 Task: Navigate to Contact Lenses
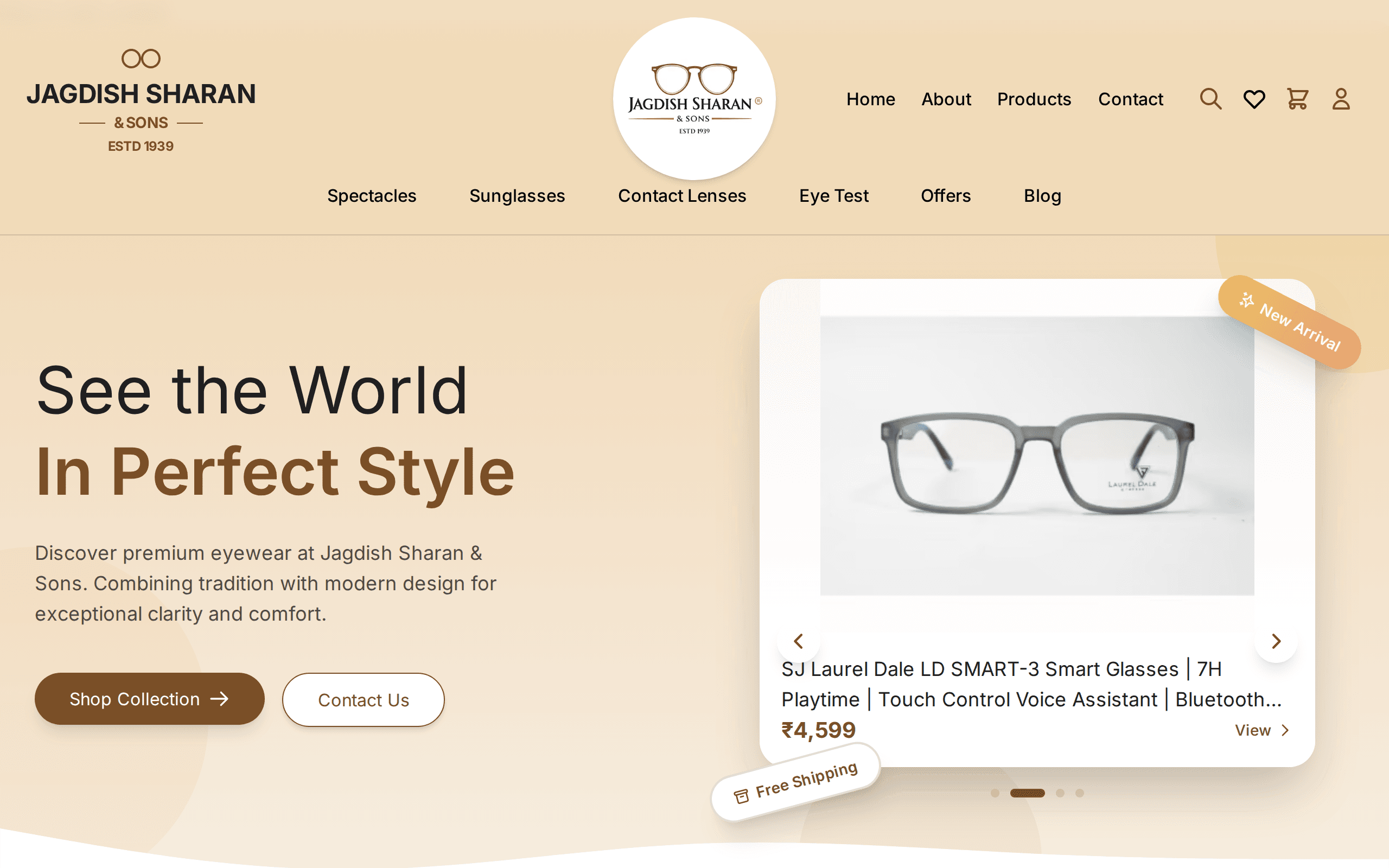pos(682,196)
